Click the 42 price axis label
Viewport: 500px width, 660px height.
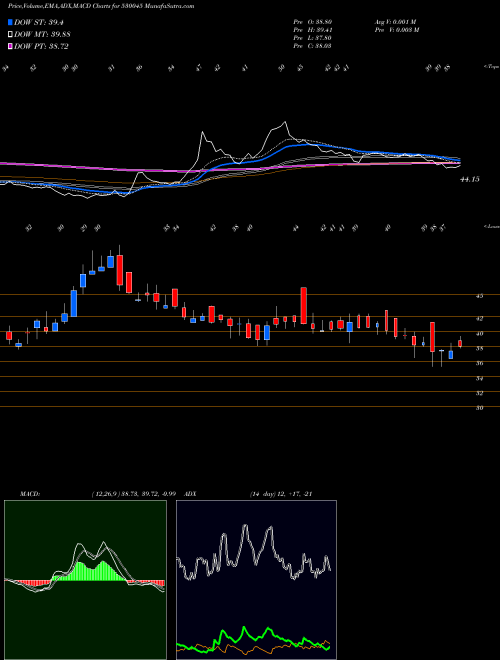479,319
